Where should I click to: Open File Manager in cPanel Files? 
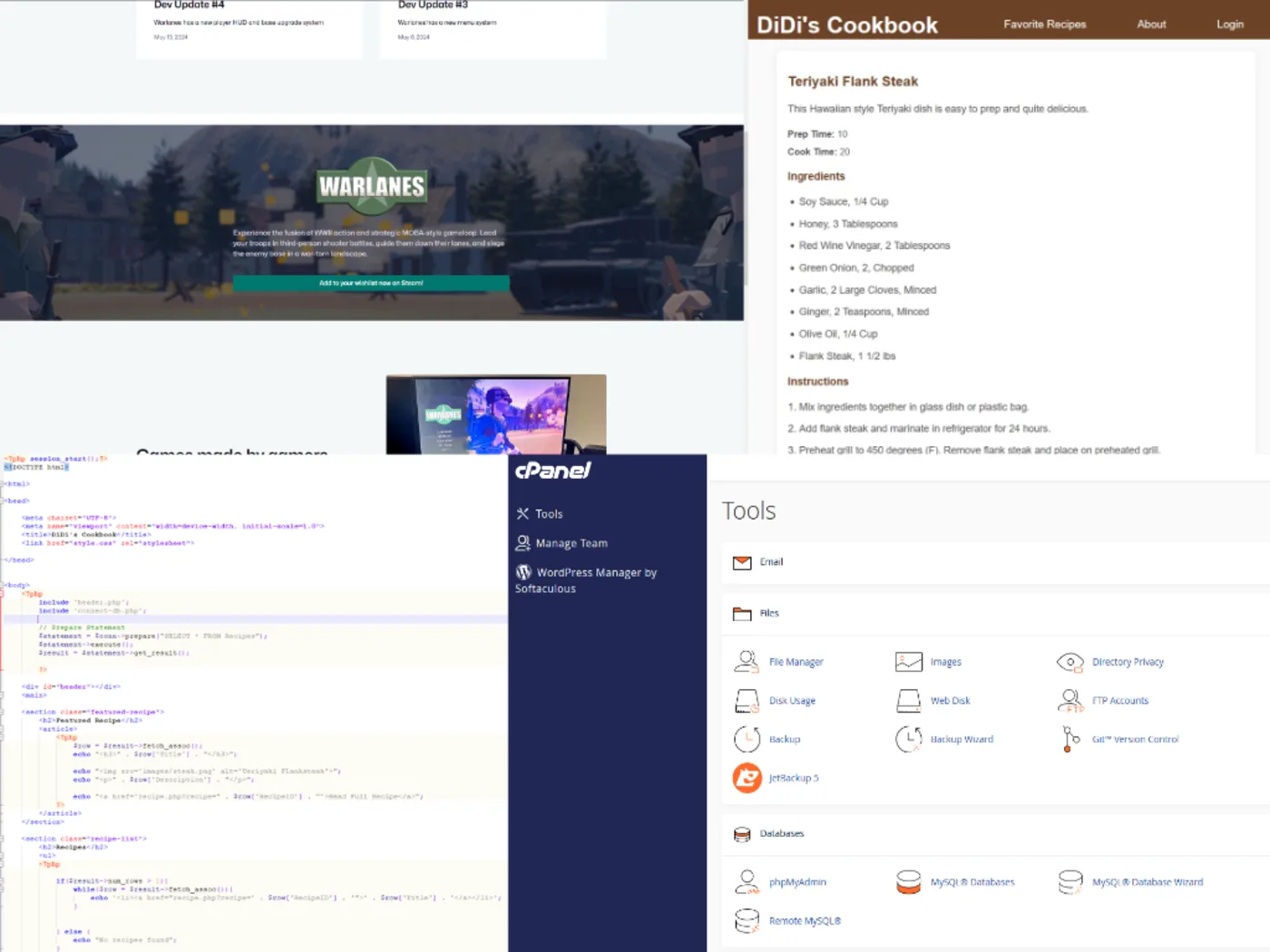click(x=796, y=662)
